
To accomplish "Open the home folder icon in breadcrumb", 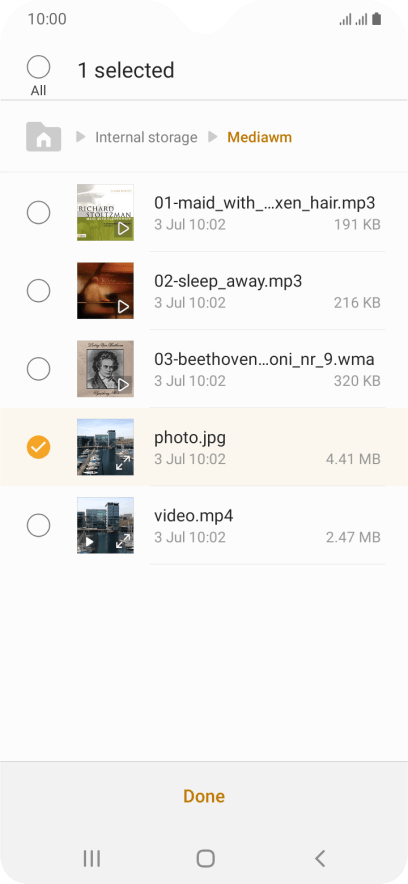I will point(43,136).
